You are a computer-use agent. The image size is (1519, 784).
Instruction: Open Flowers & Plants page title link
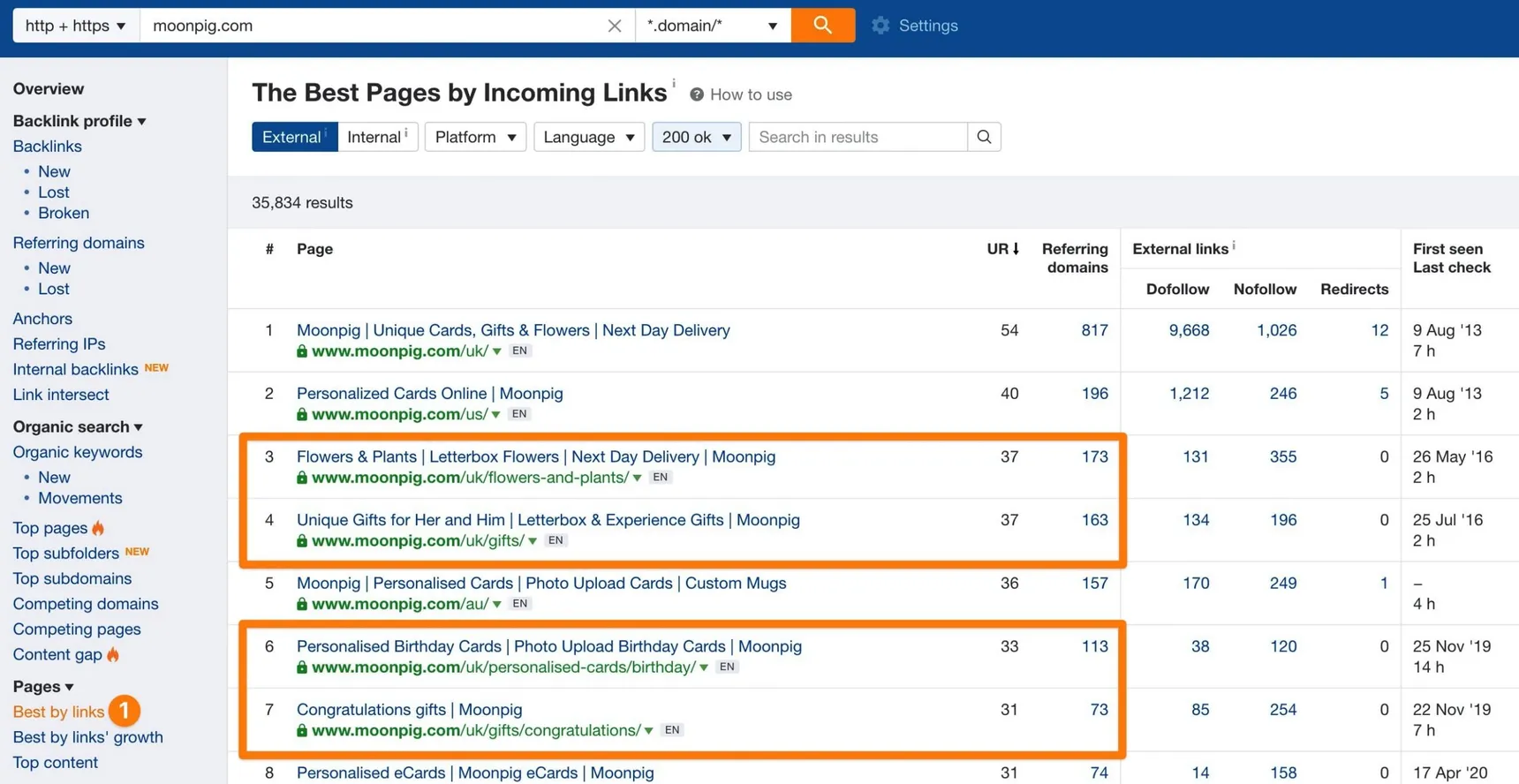click(536, 456)
